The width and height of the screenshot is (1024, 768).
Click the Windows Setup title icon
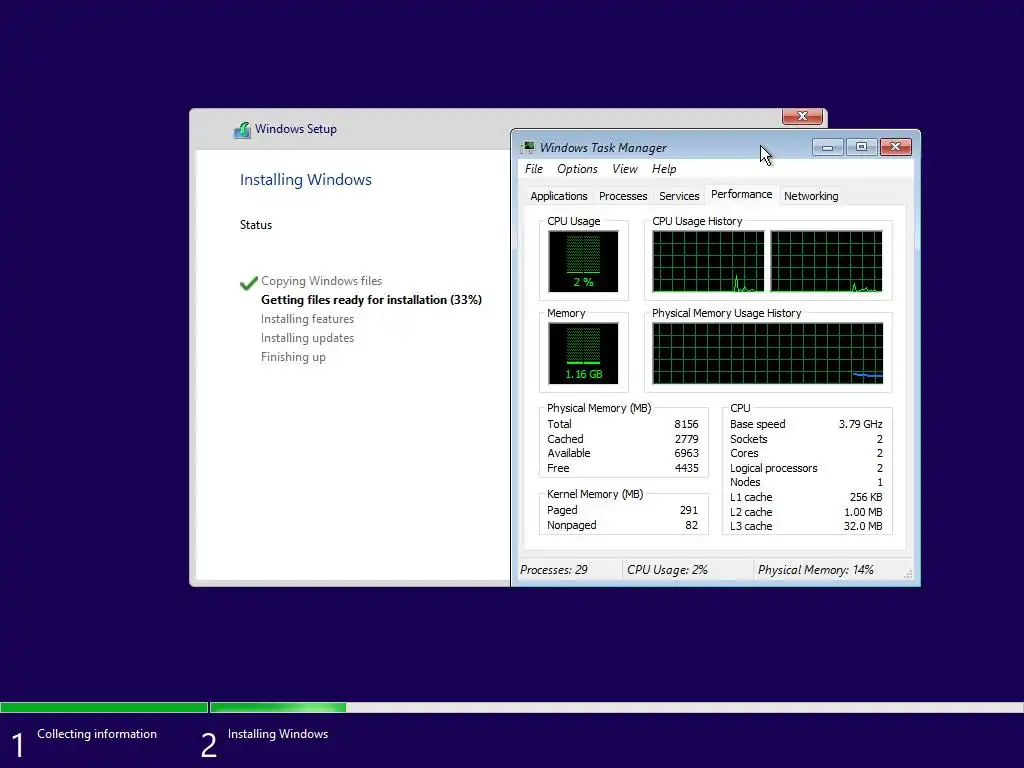tap(242, 129)
